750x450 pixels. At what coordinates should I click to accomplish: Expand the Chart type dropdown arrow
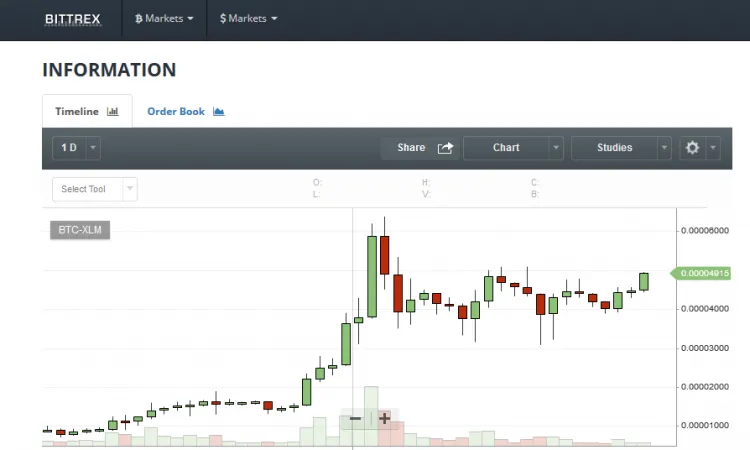pos(556,148)
